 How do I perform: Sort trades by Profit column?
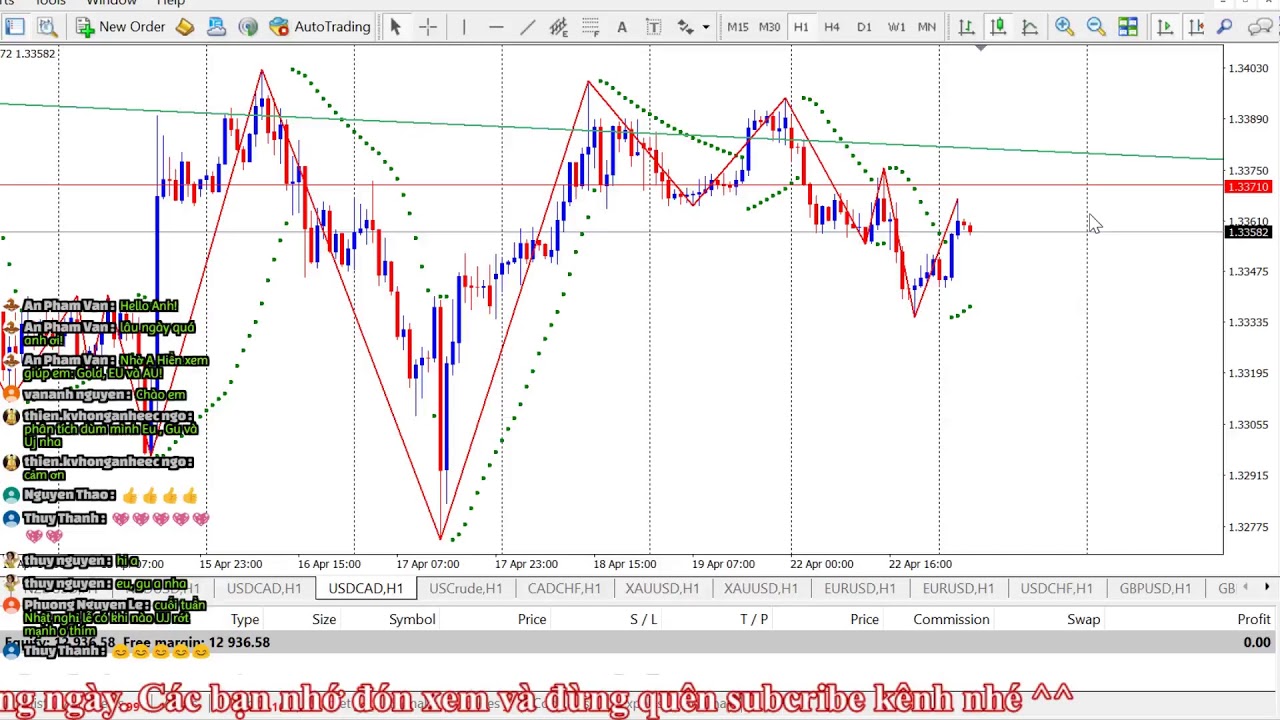[x=1254, y=619]
